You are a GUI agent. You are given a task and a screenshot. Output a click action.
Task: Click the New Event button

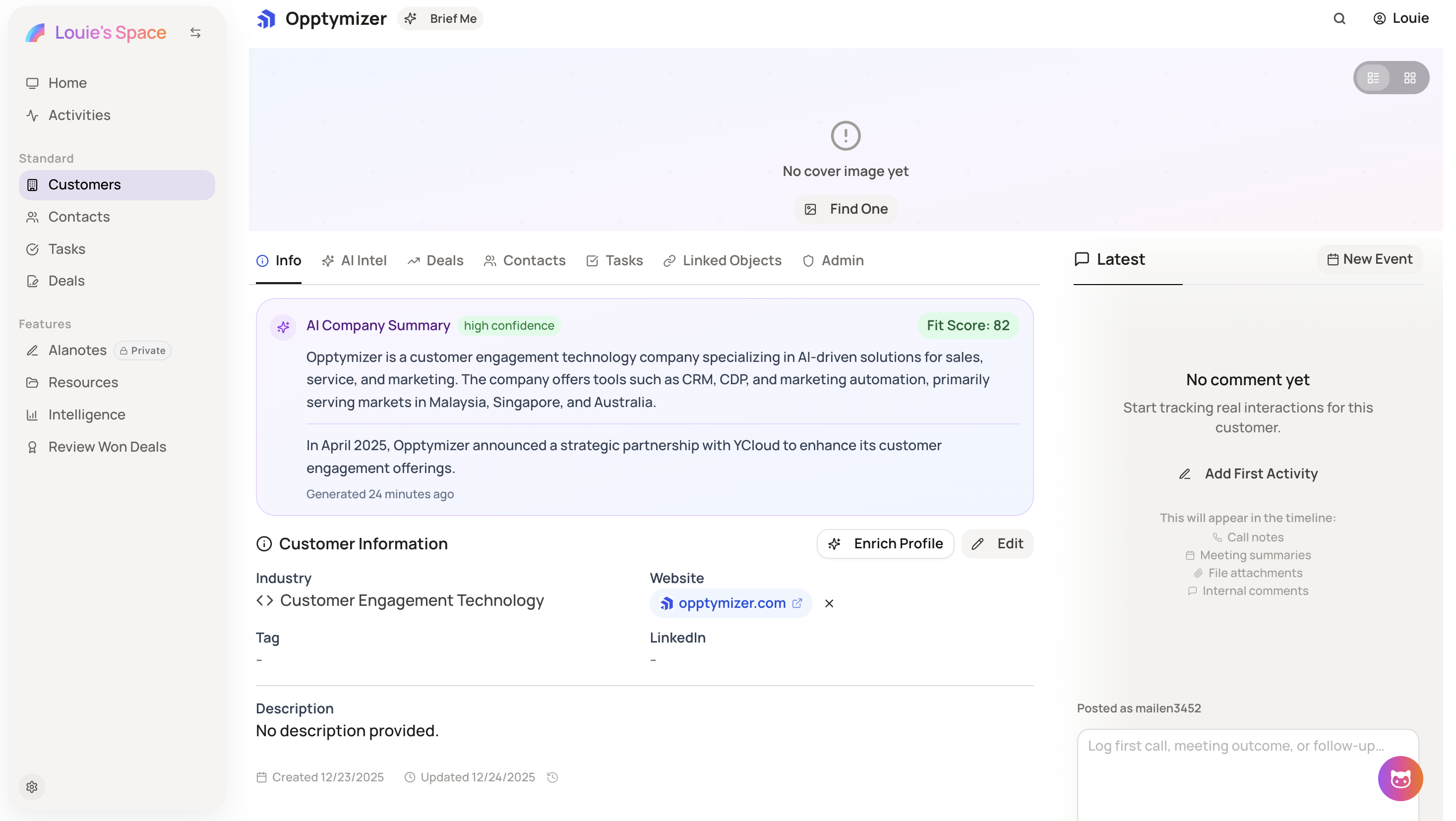(1370, 259)
